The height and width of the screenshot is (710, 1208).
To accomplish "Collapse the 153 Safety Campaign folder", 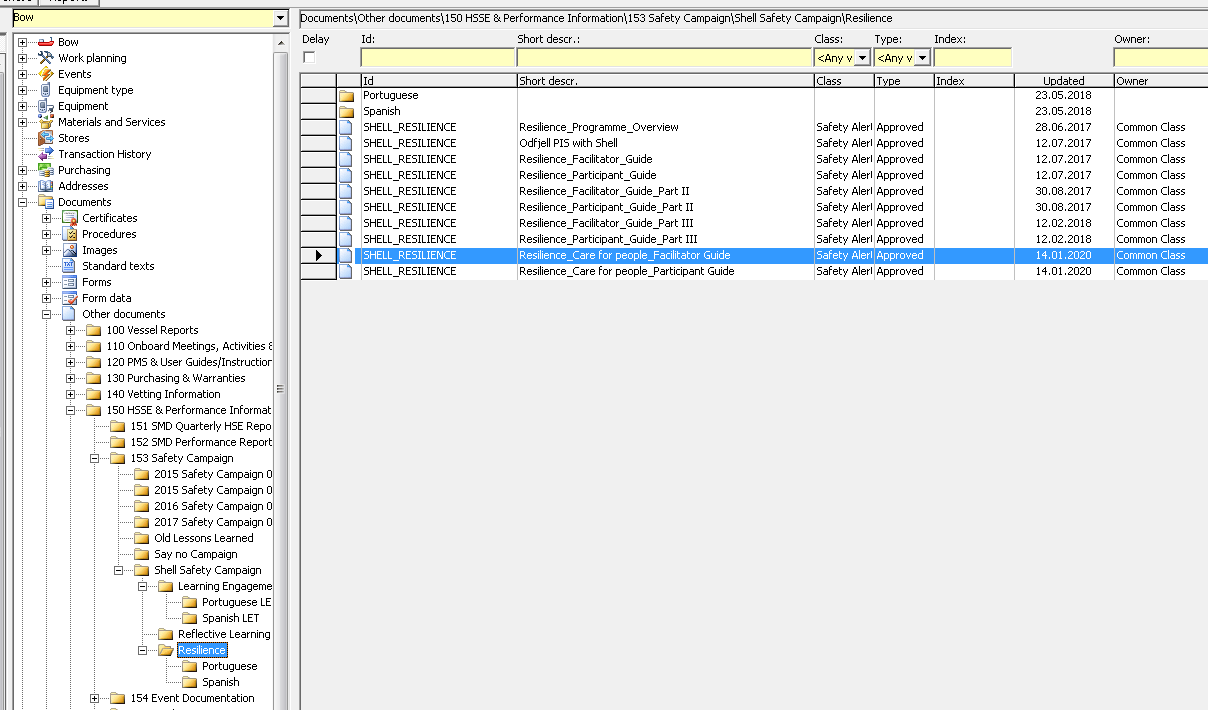I will 95,458.
